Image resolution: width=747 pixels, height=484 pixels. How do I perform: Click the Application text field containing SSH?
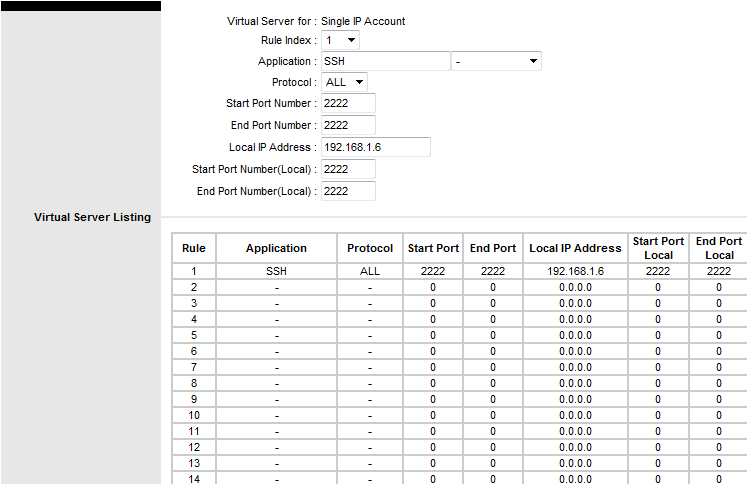click(x=385, y=61)
